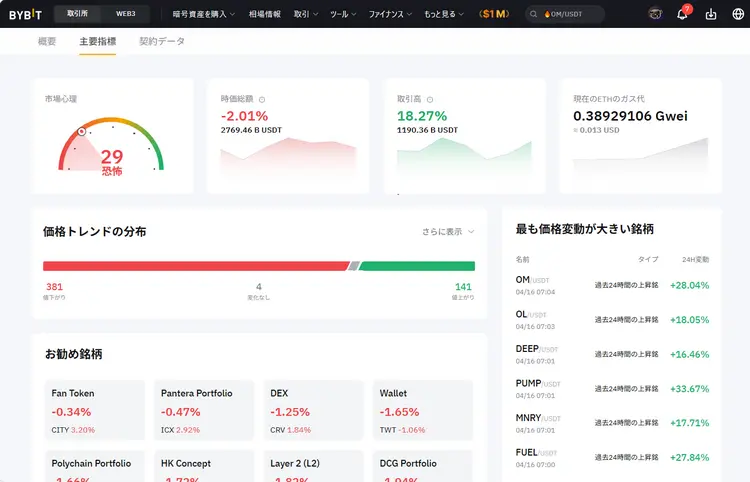Open the 契約データ tab
This screenshot has width=750, height=482.
pyautogui.click(x=162, y=42)
